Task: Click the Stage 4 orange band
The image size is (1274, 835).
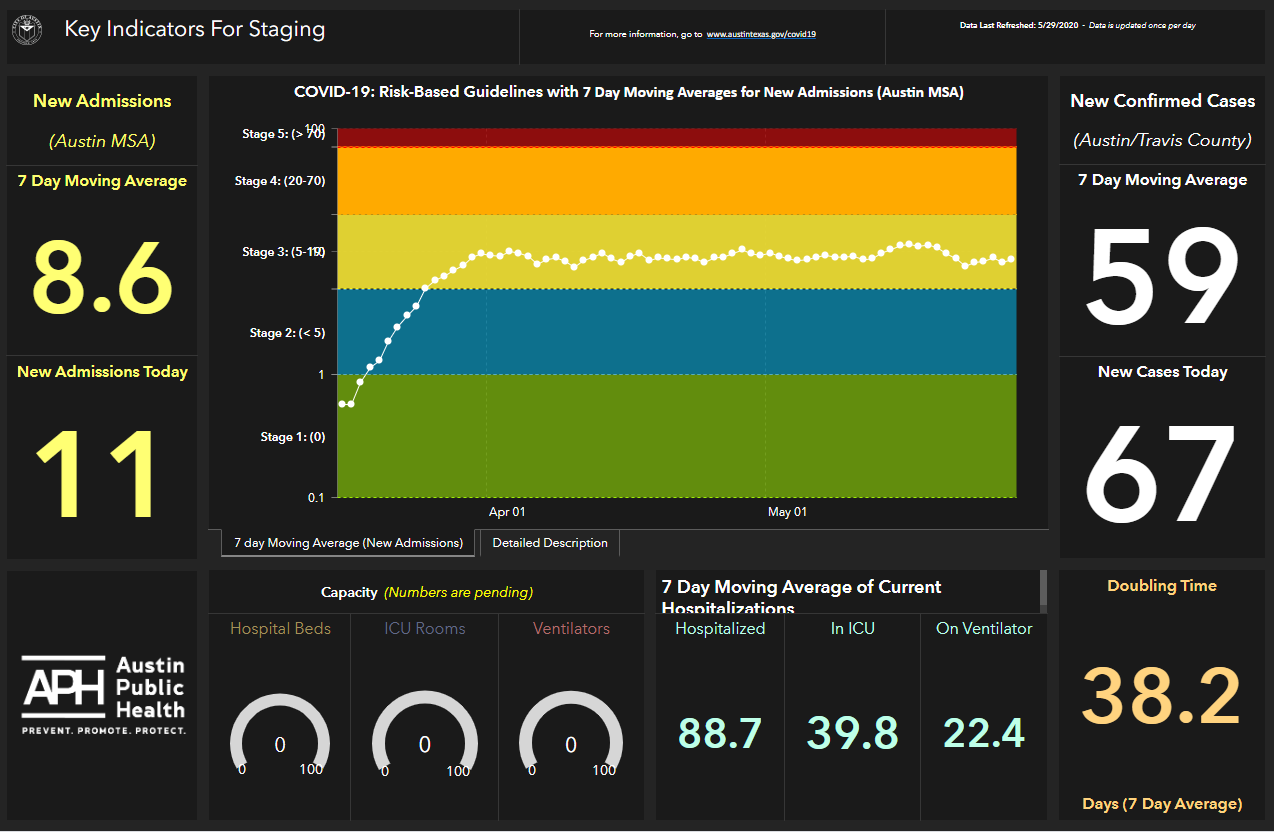Action: click(x=680, y=180)
